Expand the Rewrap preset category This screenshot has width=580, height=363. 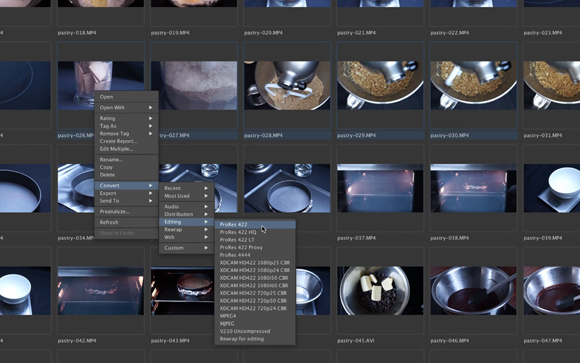(x=186, y=229)
